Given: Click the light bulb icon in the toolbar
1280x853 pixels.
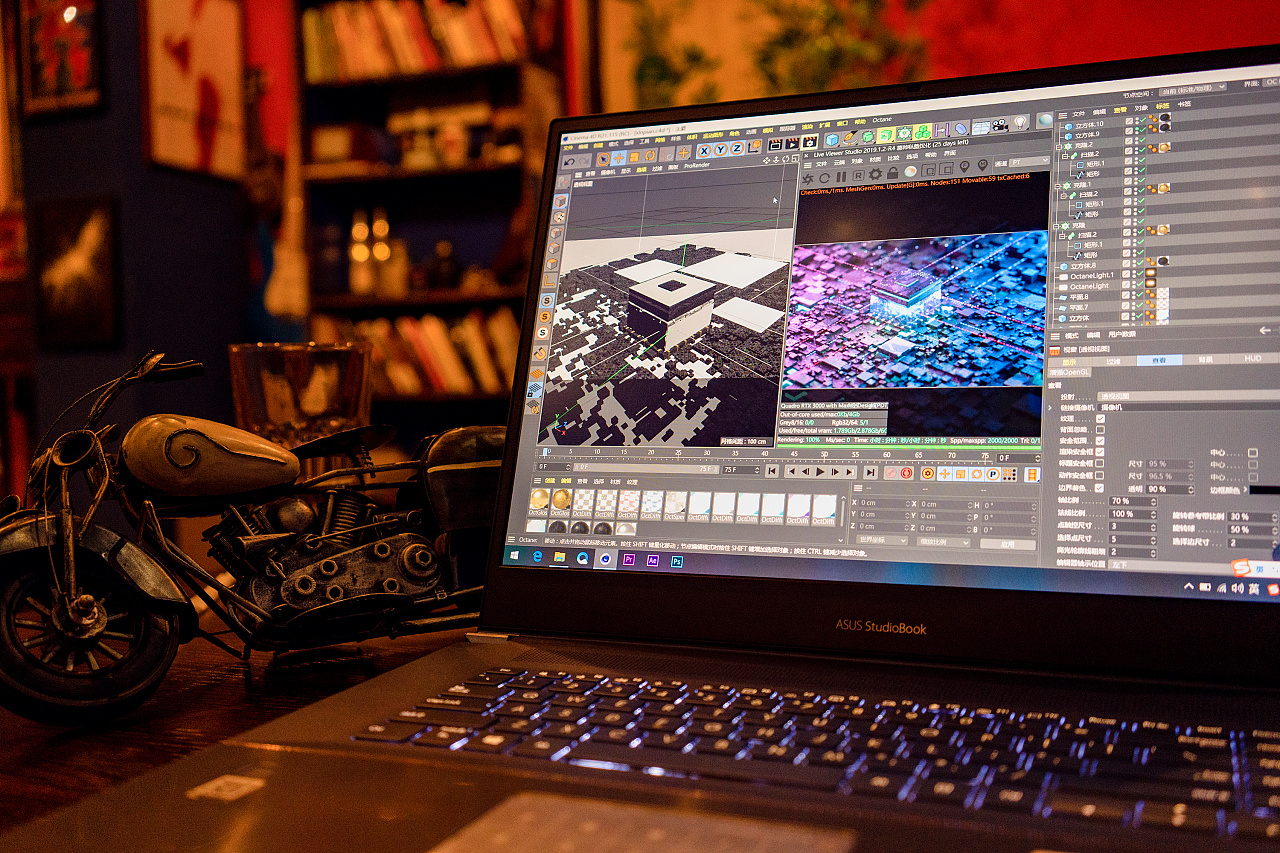Looking at the screenshot, I should (1019, 123).
